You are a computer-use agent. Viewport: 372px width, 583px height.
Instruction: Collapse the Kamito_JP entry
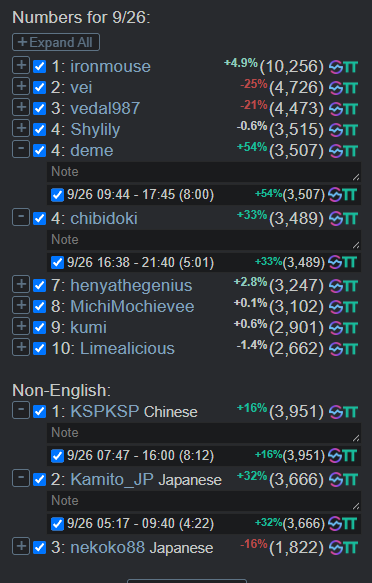click(x=21, y=478)
